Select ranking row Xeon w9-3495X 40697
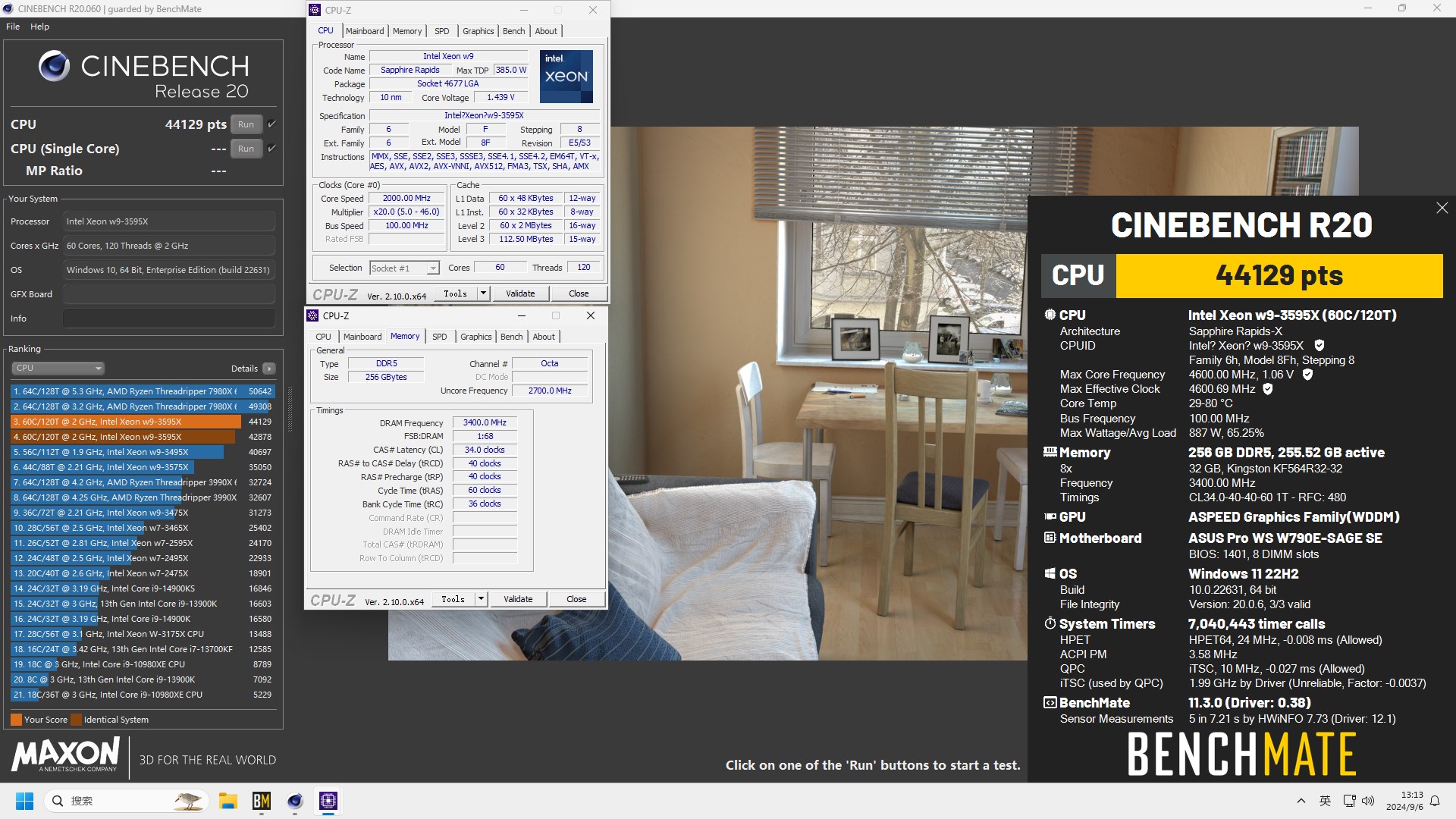Screen dimensions: 1456x819 coord(143,452)
